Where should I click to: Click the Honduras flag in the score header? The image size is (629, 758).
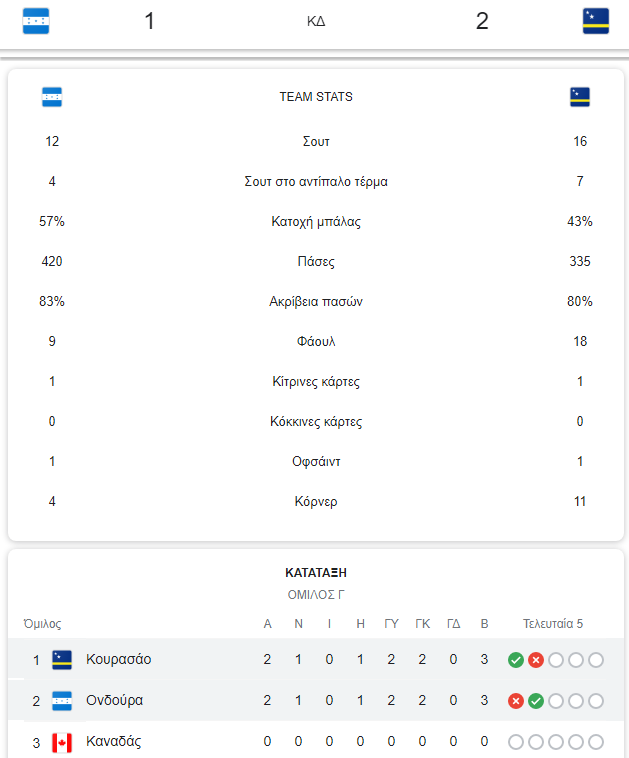point(36,21)
